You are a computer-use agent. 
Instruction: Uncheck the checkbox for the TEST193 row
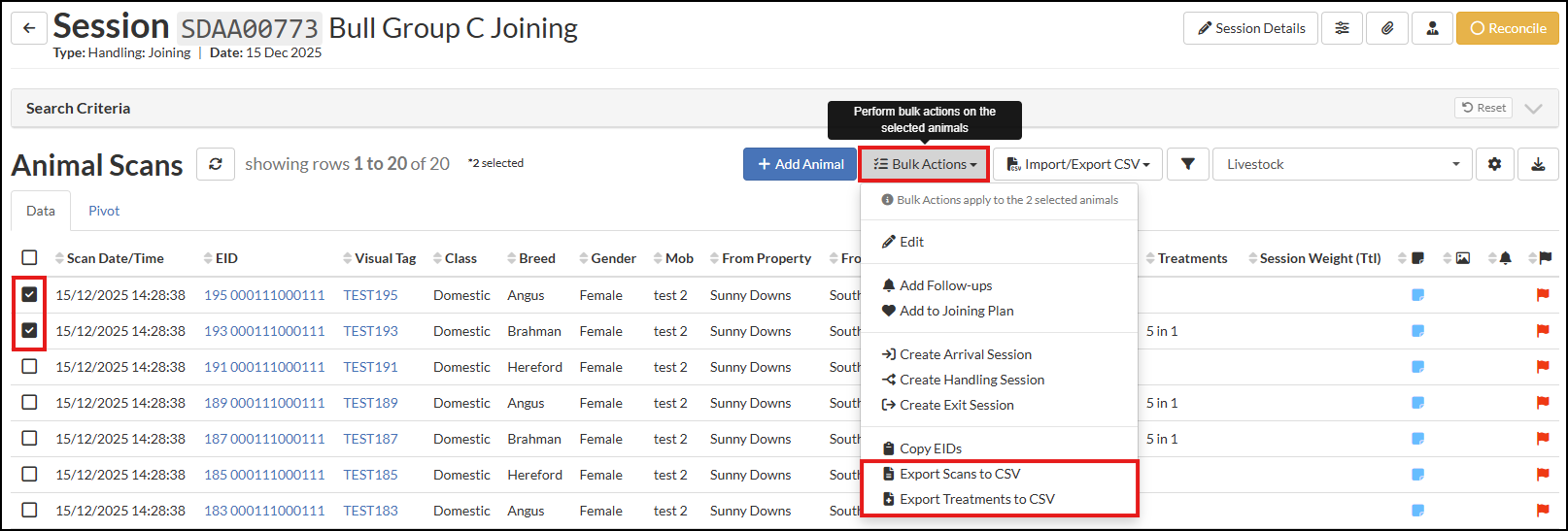(x=29, y=330)
